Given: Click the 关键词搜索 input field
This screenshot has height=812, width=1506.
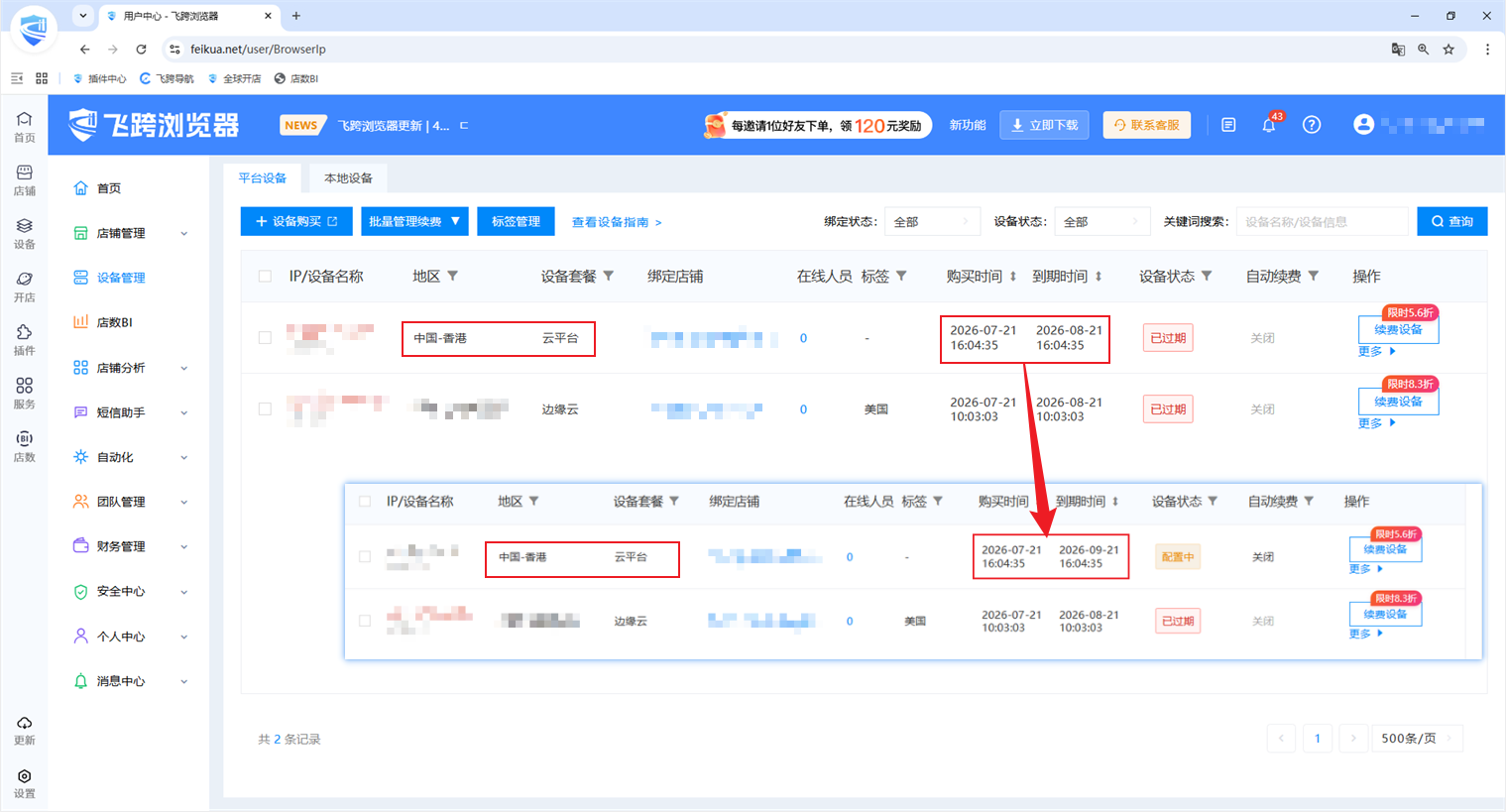Looking at the screenshot, I should click(1322, 222).
